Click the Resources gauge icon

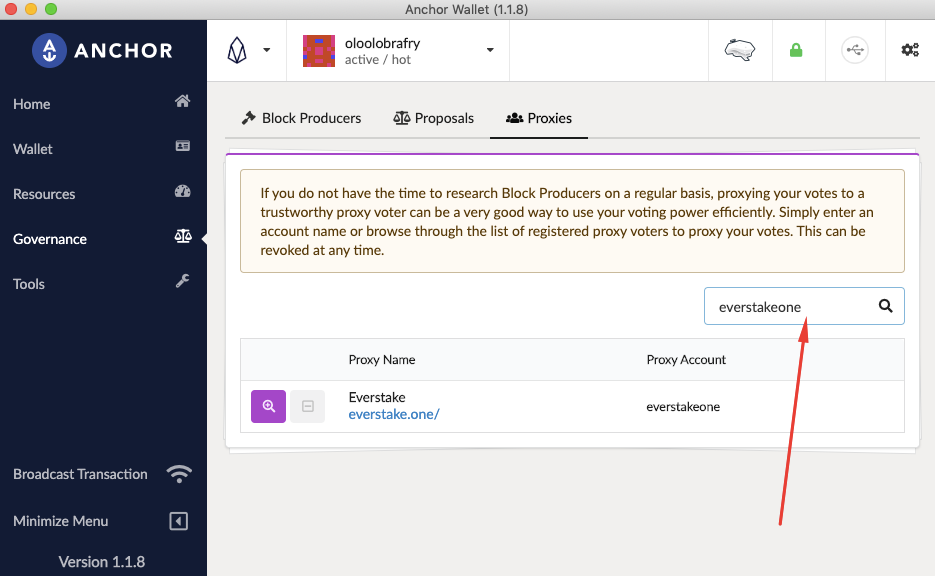182,191
